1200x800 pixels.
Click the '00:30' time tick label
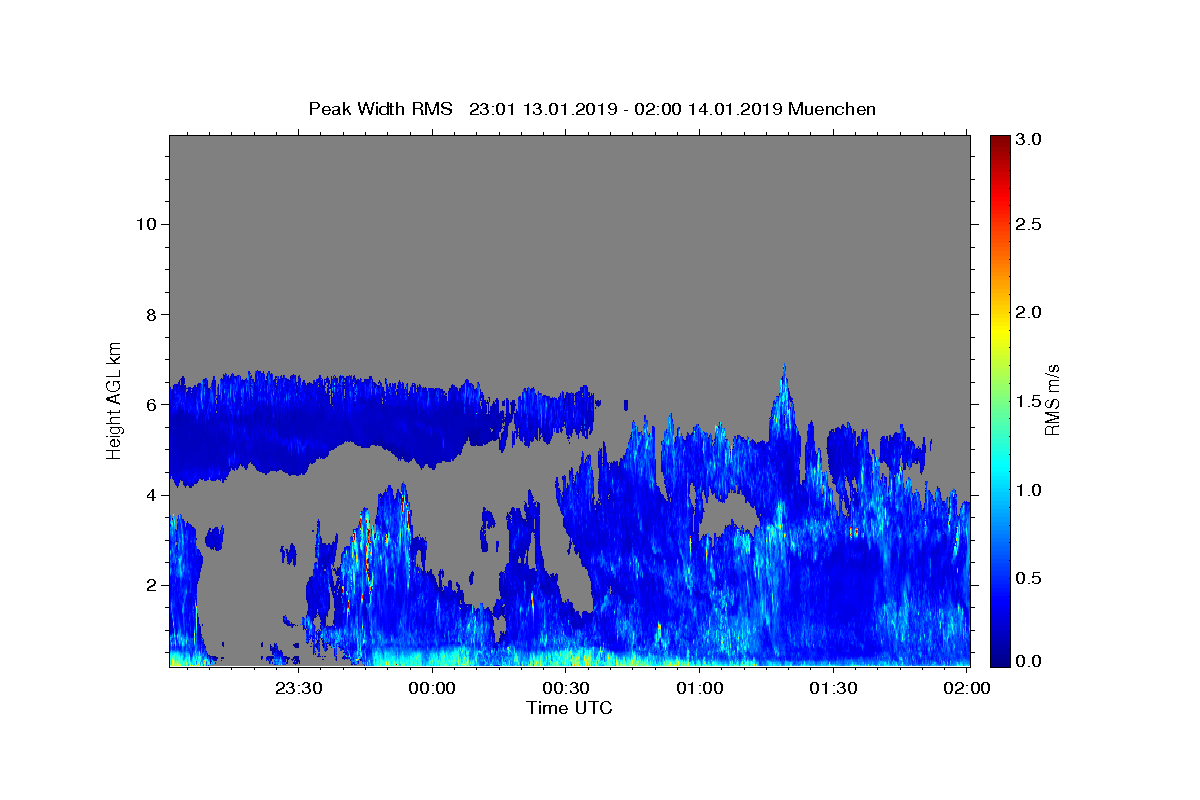click(566, 689)
